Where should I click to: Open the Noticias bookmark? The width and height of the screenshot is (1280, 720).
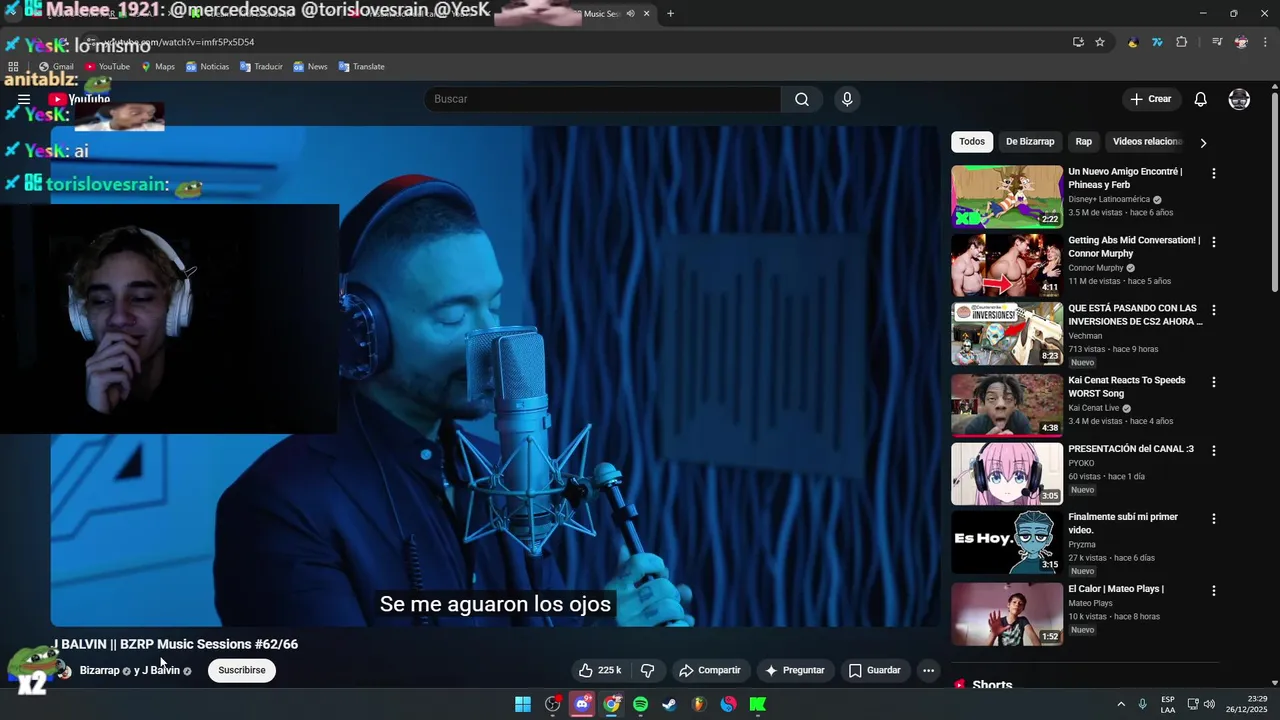[207, 66]
